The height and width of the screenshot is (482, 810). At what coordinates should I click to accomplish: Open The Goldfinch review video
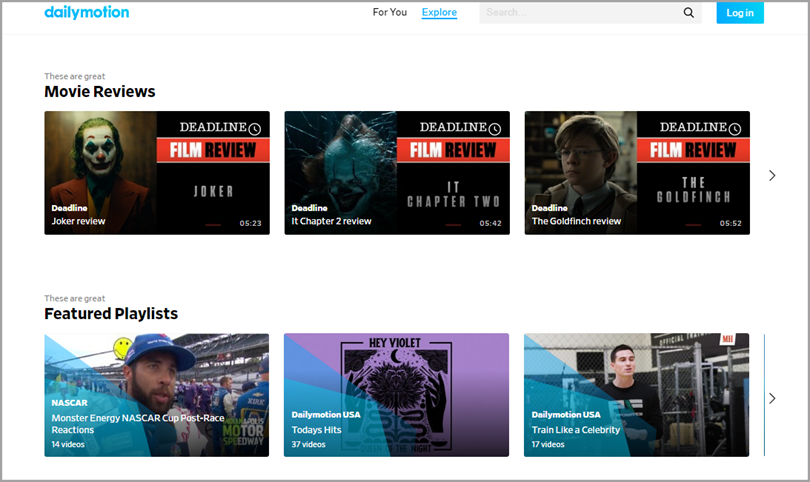637,173
